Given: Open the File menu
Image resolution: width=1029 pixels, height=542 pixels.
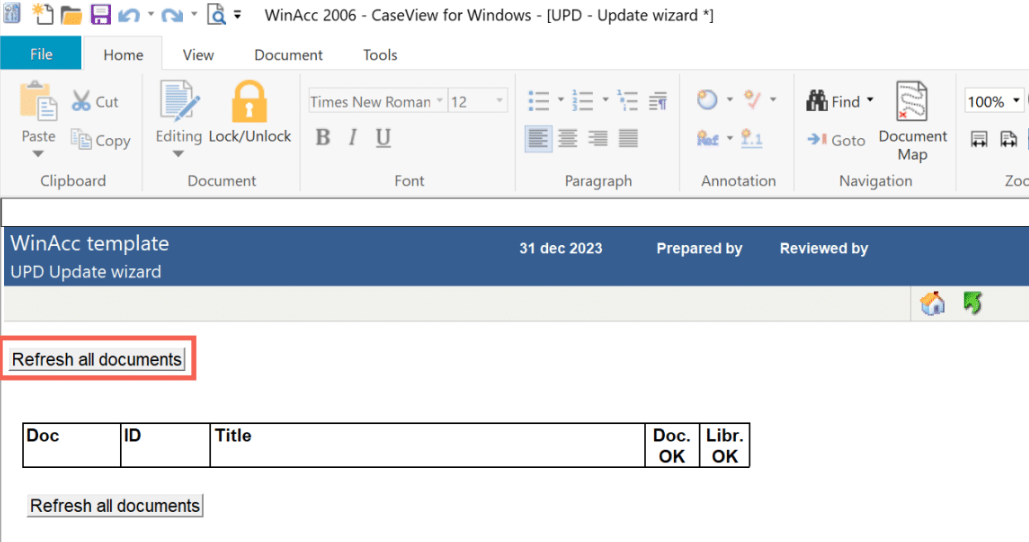Looking at the screenshot, I should [x=40, y=54].
